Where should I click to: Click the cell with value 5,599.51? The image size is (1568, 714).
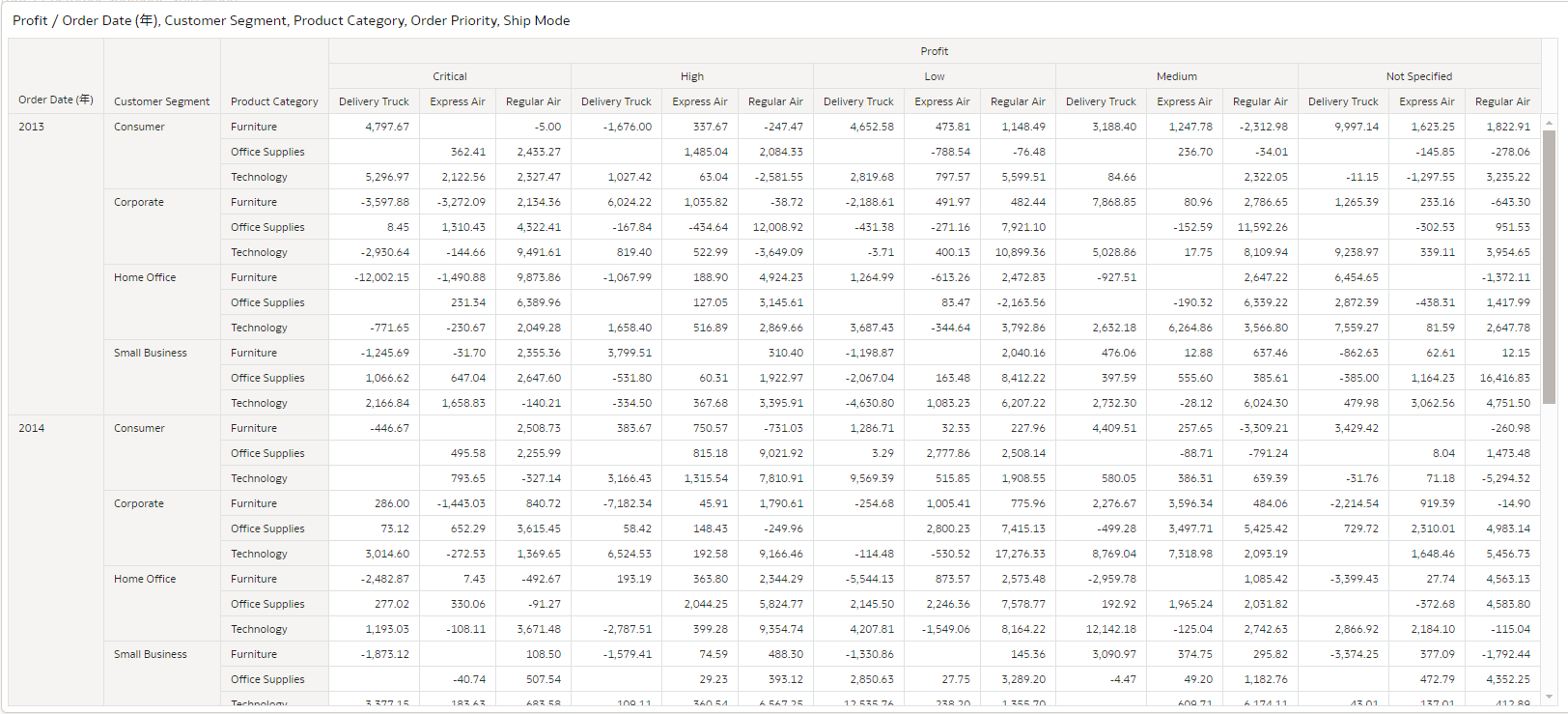coord(1018,177)
